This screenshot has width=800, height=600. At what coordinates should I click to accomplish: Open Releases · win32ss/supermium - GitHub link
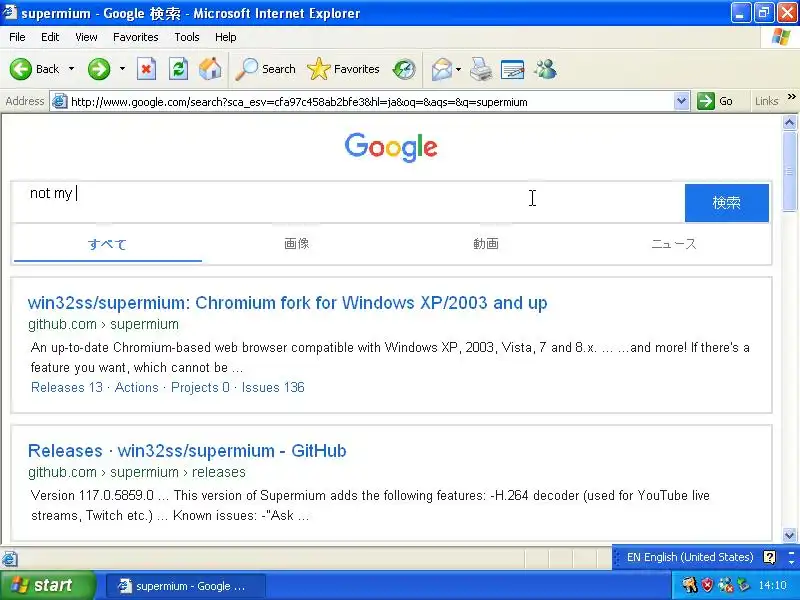pyautogui.click(x=187, y=451)
